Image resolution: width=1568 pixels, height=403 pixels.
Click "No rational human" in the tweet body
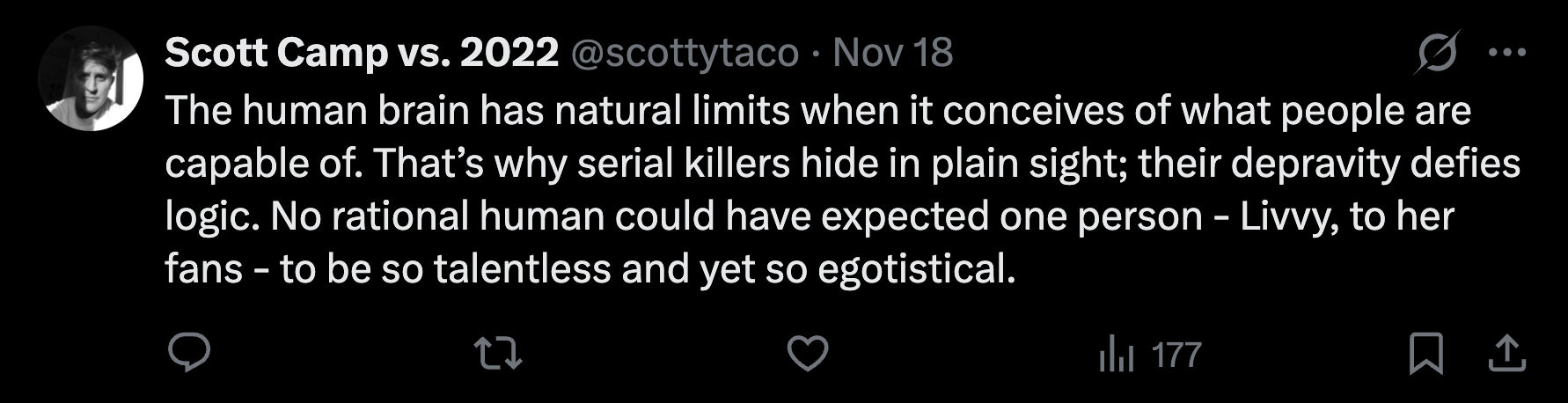click(370, 216)
